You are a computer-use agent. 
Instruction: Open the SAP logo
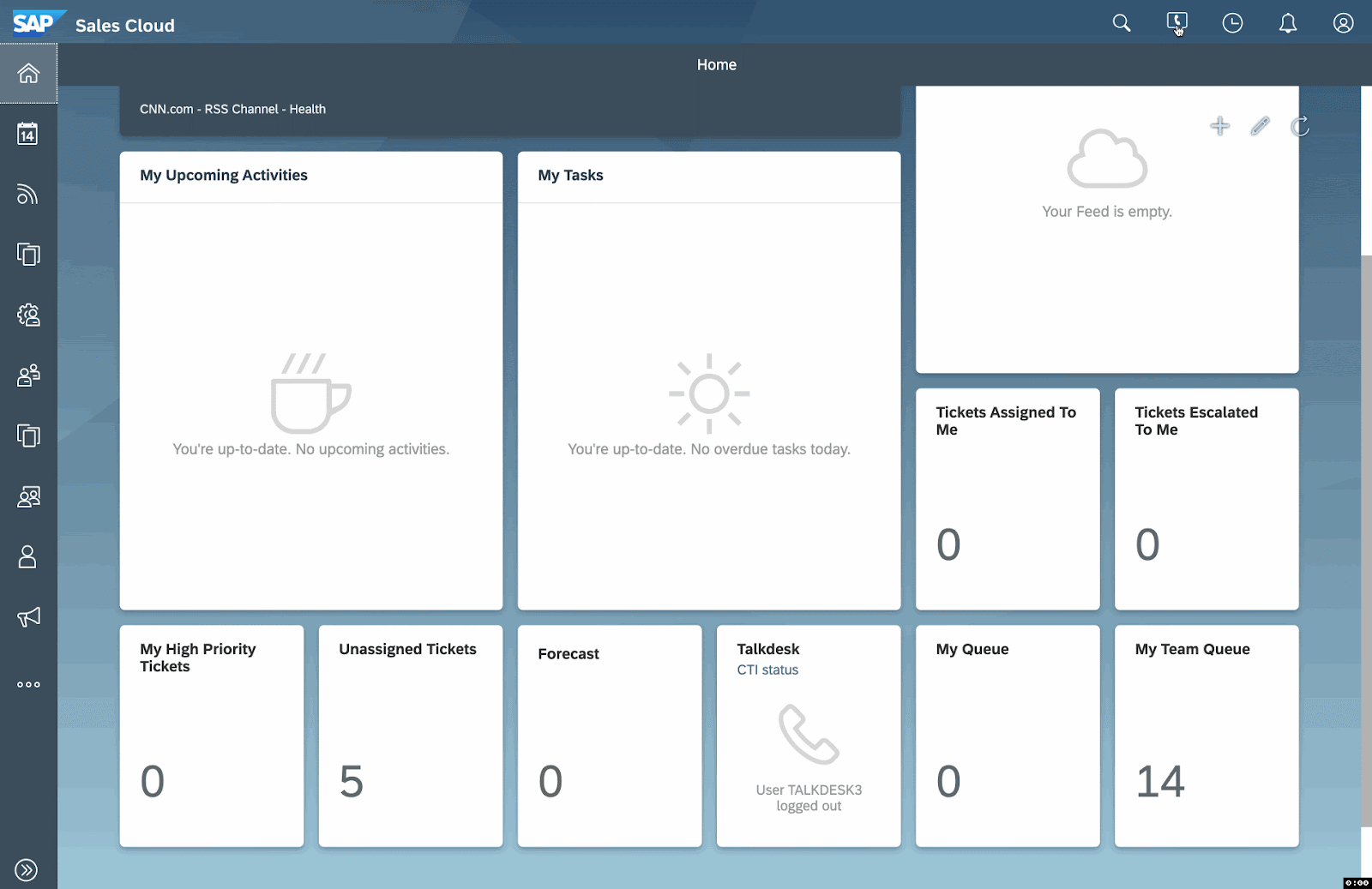[x=37, y=22]
